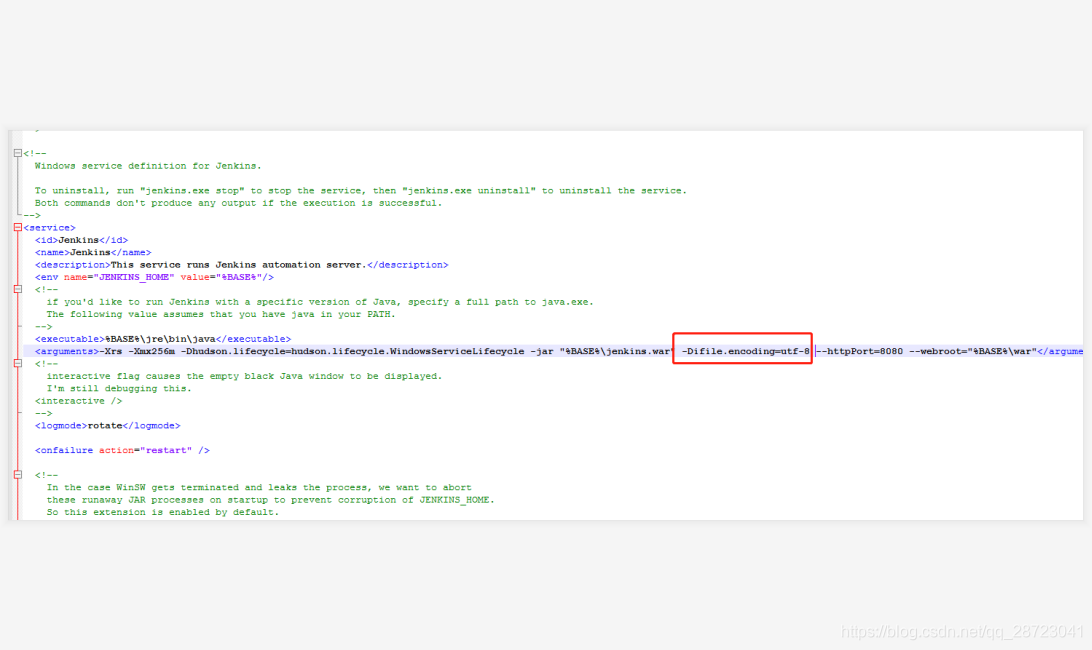
Task: Click the 'To uninstall, run "jenkins.exe stop"' line
Action: [x=361, y=190]
